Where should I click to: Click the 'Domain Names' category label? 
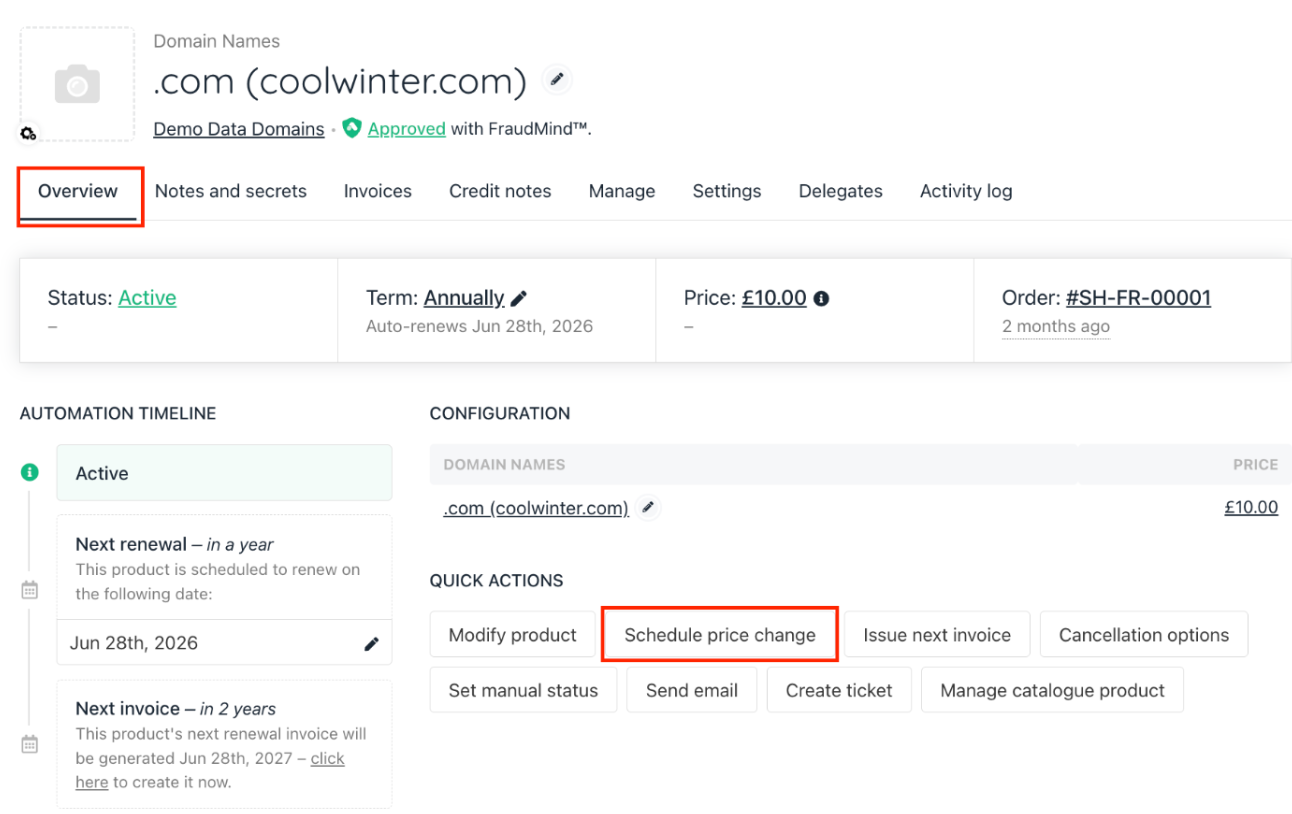pos(216,41)
